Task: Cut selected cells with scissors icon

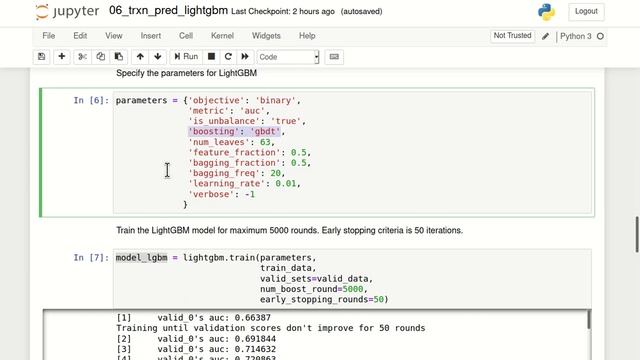Action: pos(82,57)
